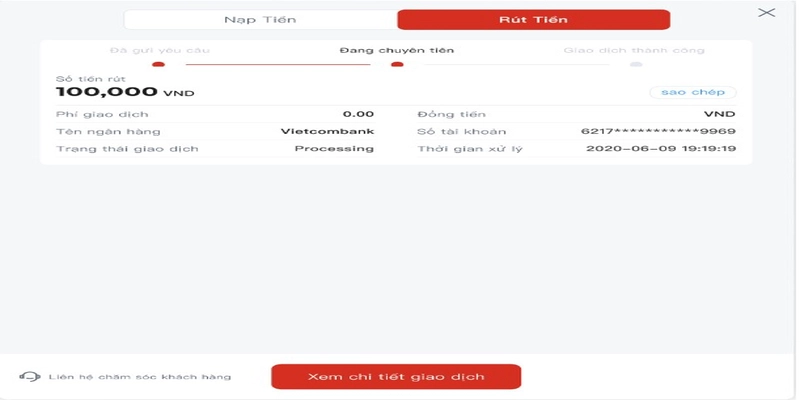Click the 100,000 VND withdrawal amount
The image size is (800, 400).
pos(125,92)
